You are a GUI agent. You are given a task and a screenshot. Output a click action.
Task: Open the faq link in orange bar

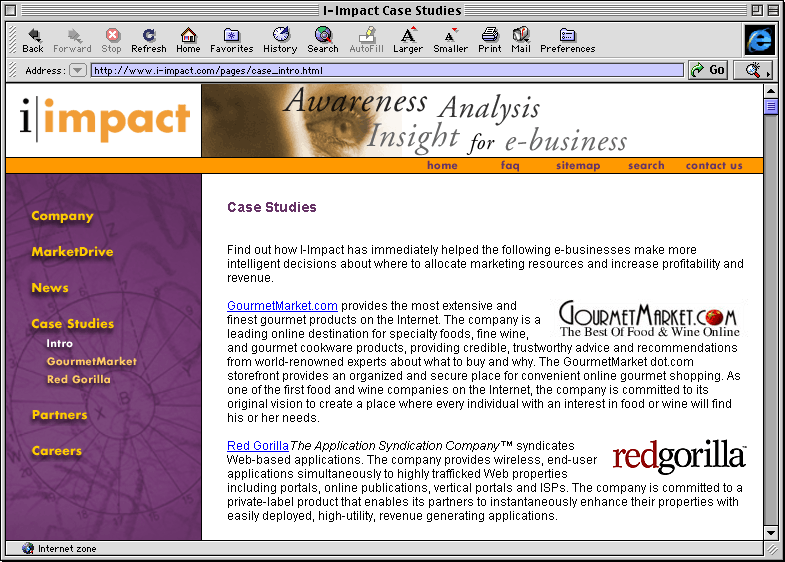tap(510, 166)
